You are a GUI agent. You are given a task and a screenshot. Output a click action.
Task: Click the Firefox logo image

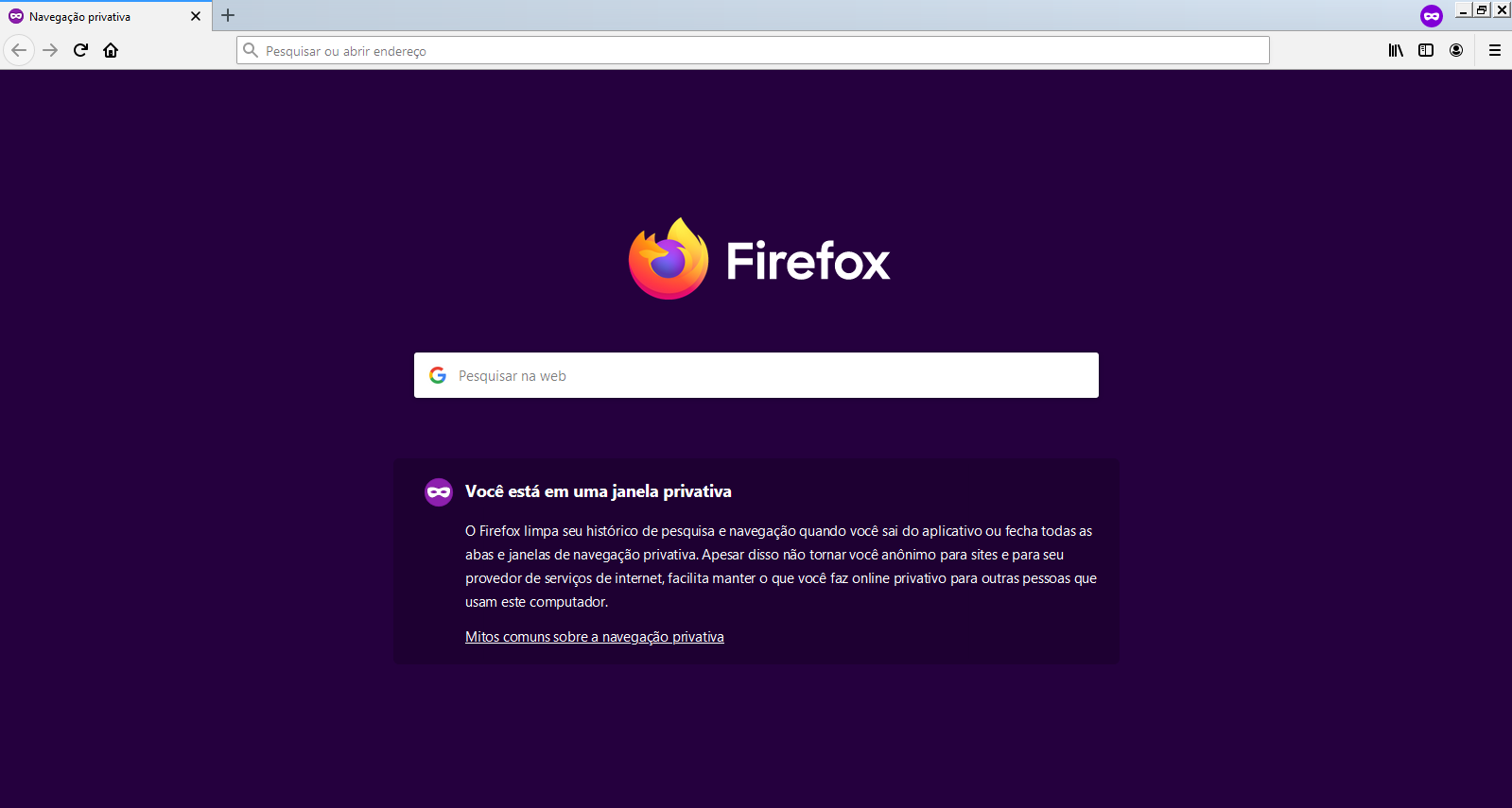[669, 259]
